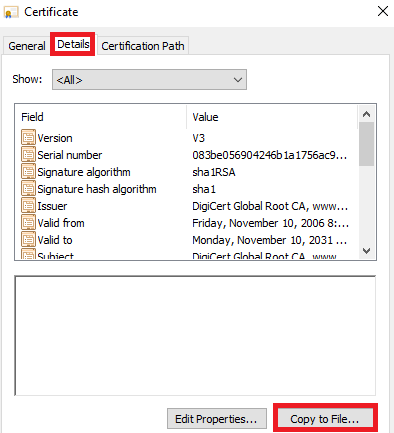Select the Valid from row label
This screenshot has width=394, height=433.
[61, 223]
